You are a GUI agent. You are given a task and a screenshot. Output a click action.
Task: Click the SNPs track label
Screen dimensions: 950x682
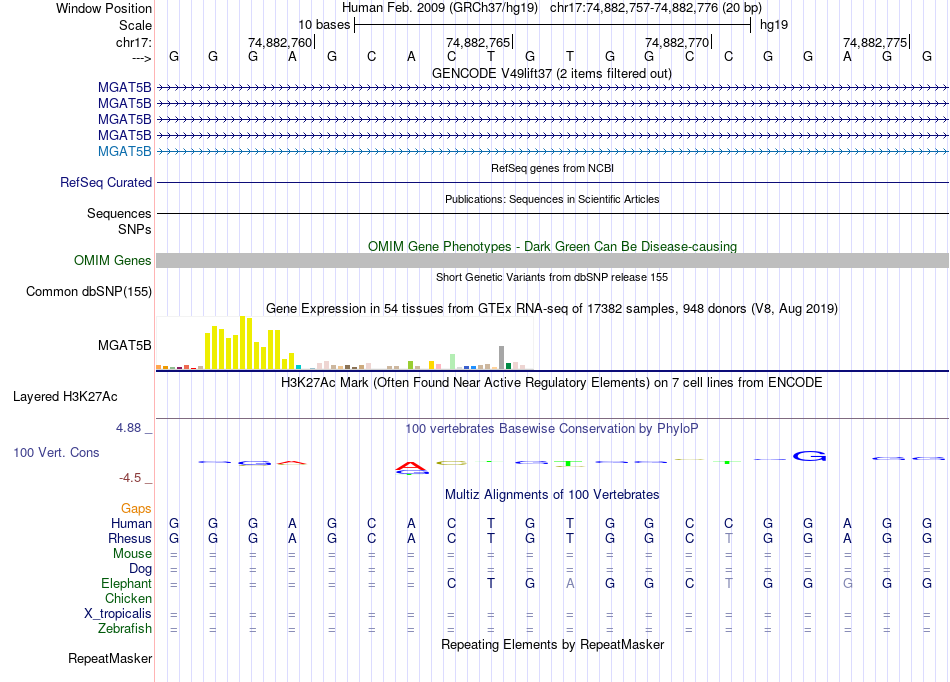(x=135, y=230)
